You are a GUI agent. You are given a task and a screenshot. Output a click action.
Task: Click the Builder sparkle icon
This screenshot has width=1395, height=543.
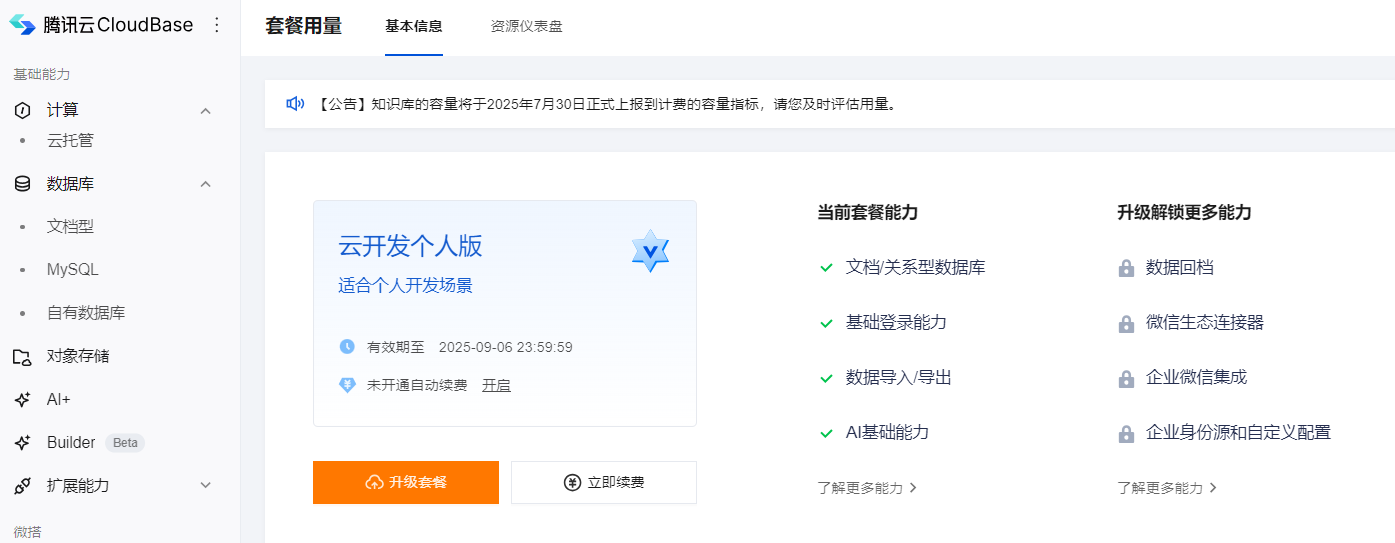click(x=22, y=442)
